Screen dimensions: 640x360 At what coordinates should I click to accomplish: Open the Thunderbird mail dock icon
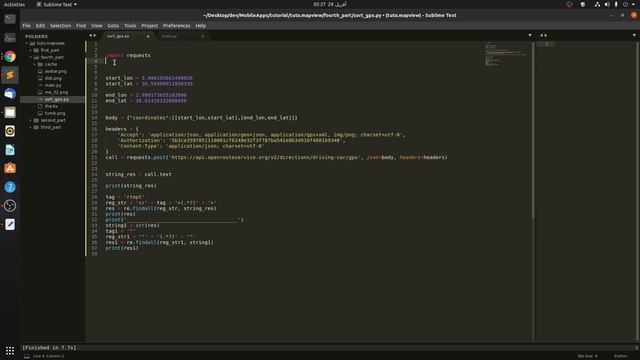point(10,94)
